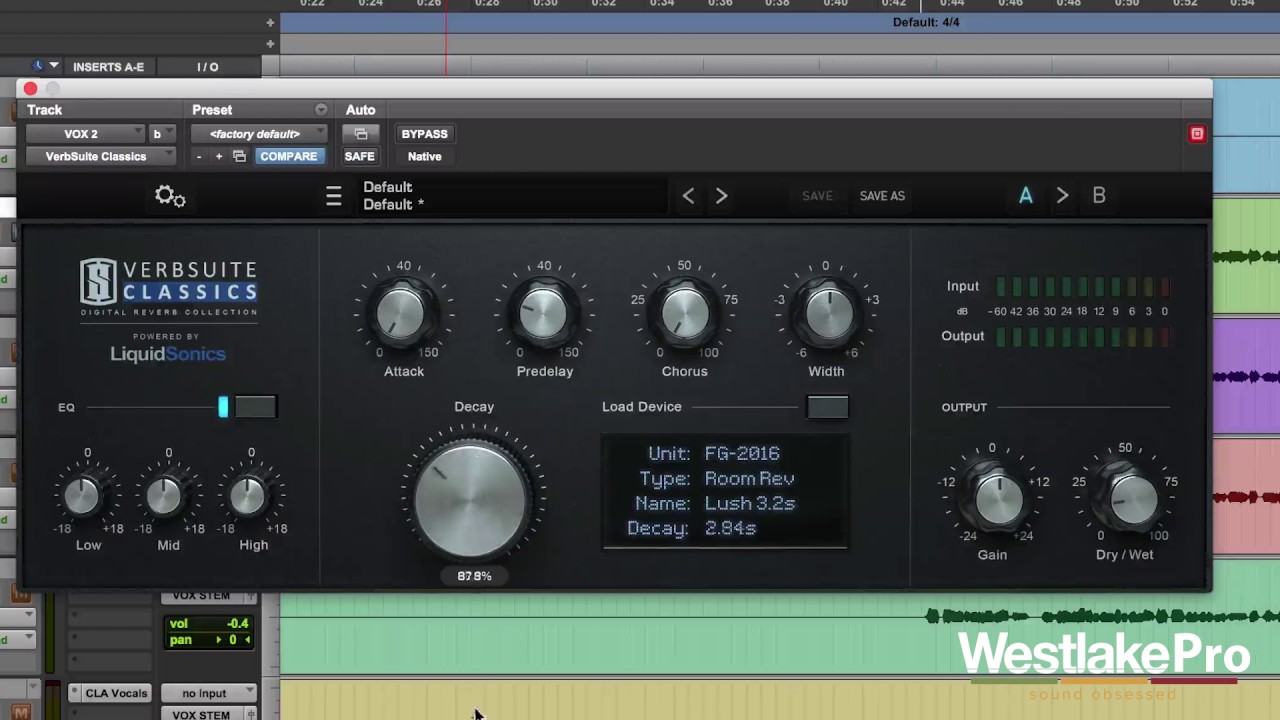Open the preset browser hamburger menu
Viewport: 1280px width, 720px height.
tap(334, 196)
